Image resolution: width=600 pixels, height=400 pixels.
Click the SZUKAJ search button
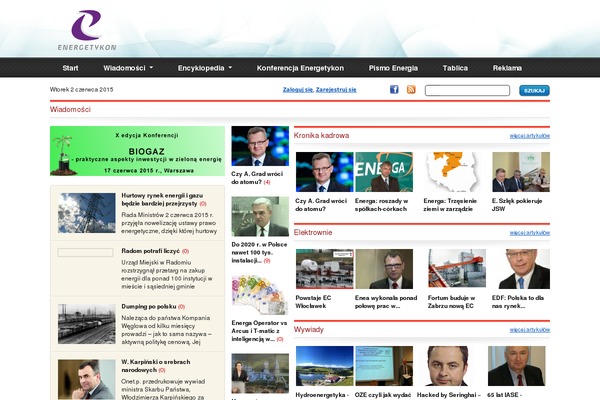pyautogui.click(x=534, y=90)
